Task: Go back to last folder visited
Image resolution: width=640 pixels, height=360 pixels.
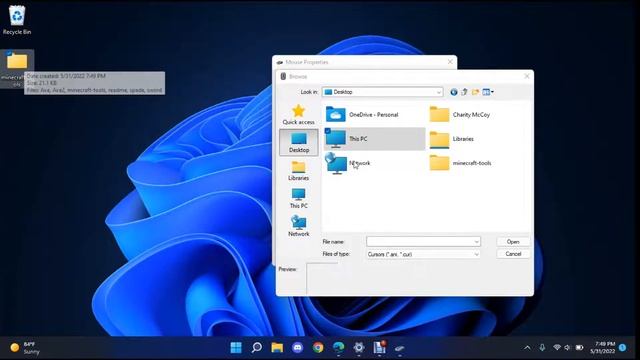Action: [453, 92]
